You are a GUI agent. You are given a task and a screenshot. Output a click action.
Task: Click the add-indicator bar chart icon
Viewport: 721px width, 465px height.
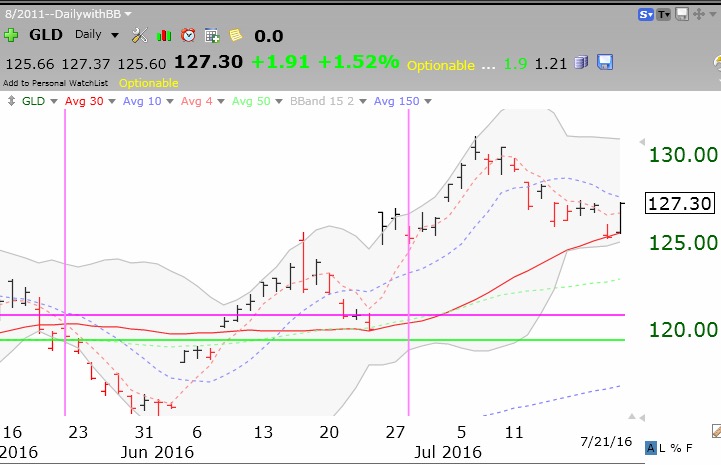point(164,35)
